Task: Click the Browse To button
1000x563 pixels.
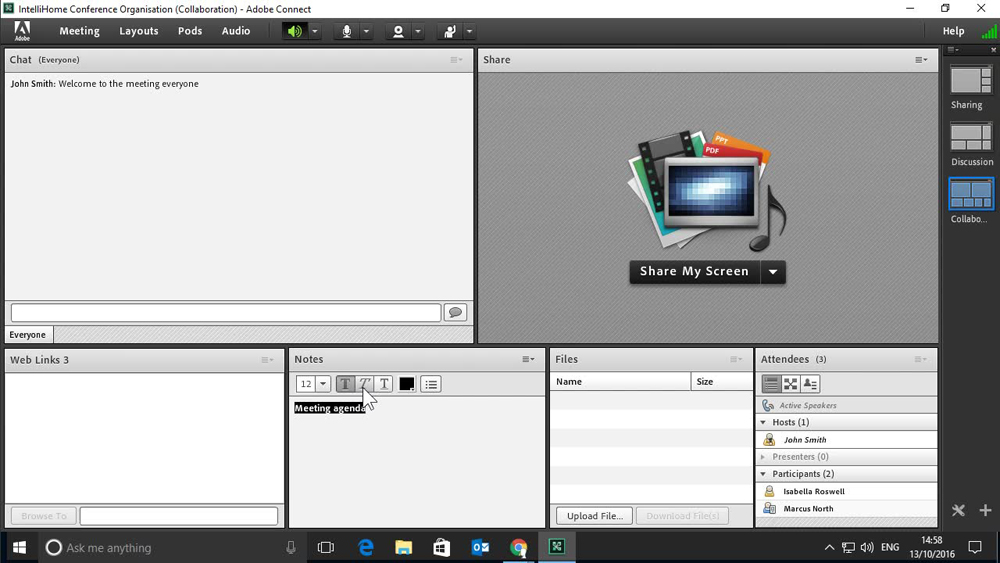Action: 43,516
